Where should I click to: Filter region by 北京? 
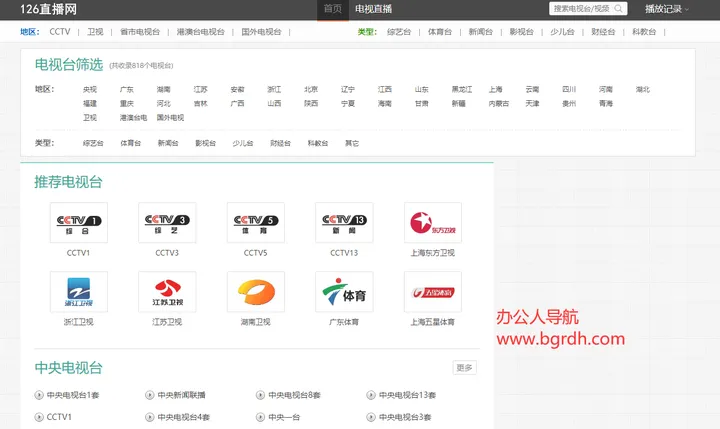(x=311, y=90)
